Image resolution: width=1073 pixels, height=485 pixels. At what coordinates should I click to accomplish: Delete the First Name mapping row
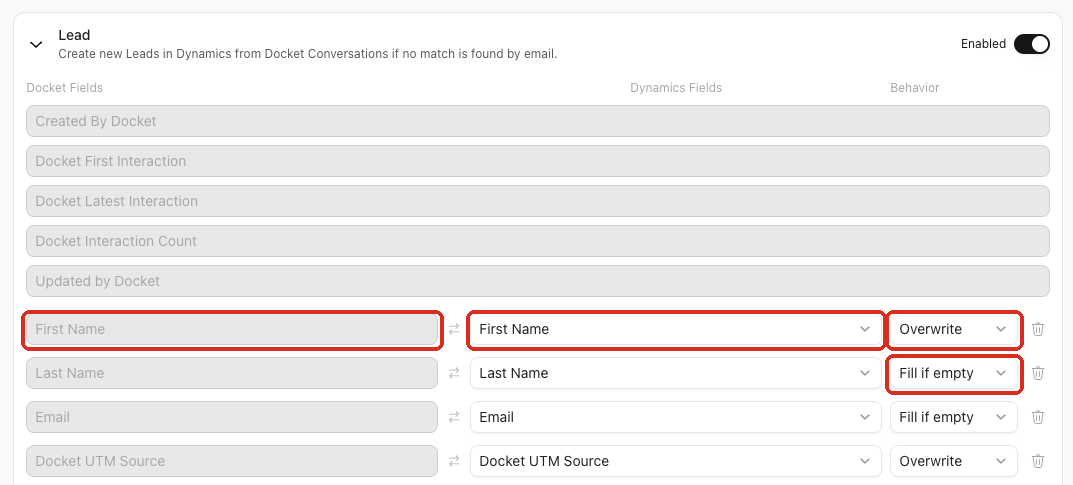[1037, 329]
